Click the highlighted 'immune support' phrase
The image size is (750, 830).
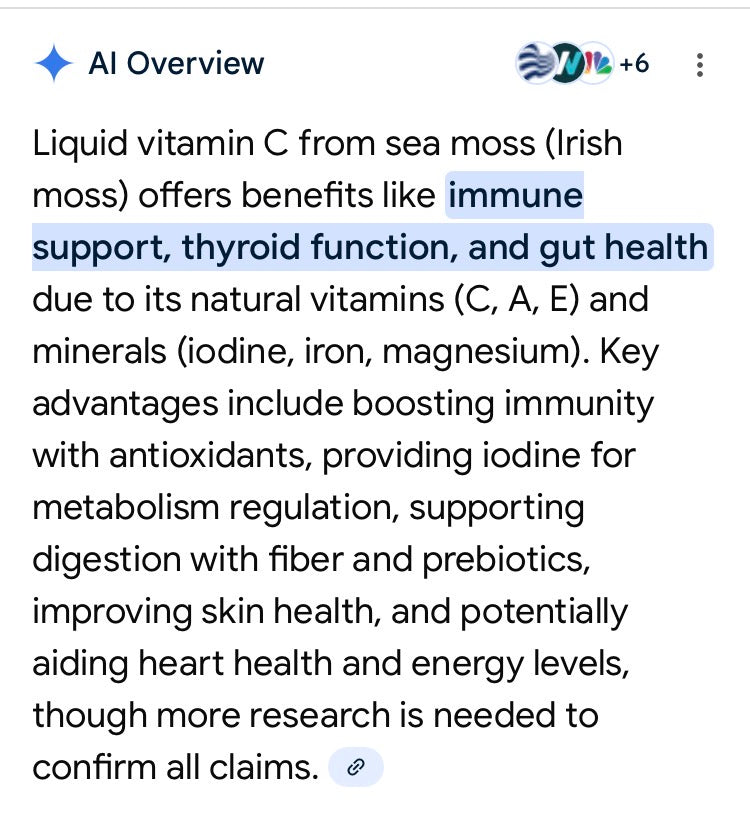[x=516, y=195]
